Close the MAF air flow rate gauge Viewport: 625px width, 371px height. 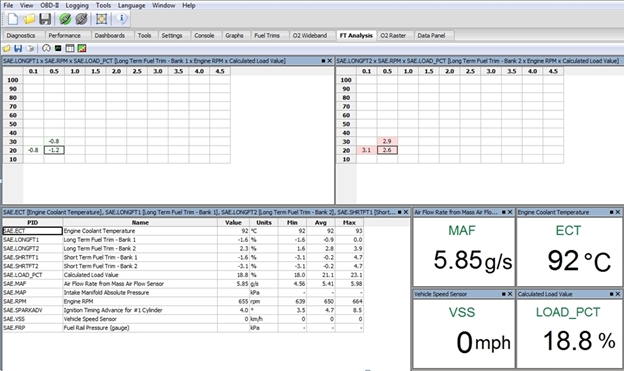click(x=510, y=212)
